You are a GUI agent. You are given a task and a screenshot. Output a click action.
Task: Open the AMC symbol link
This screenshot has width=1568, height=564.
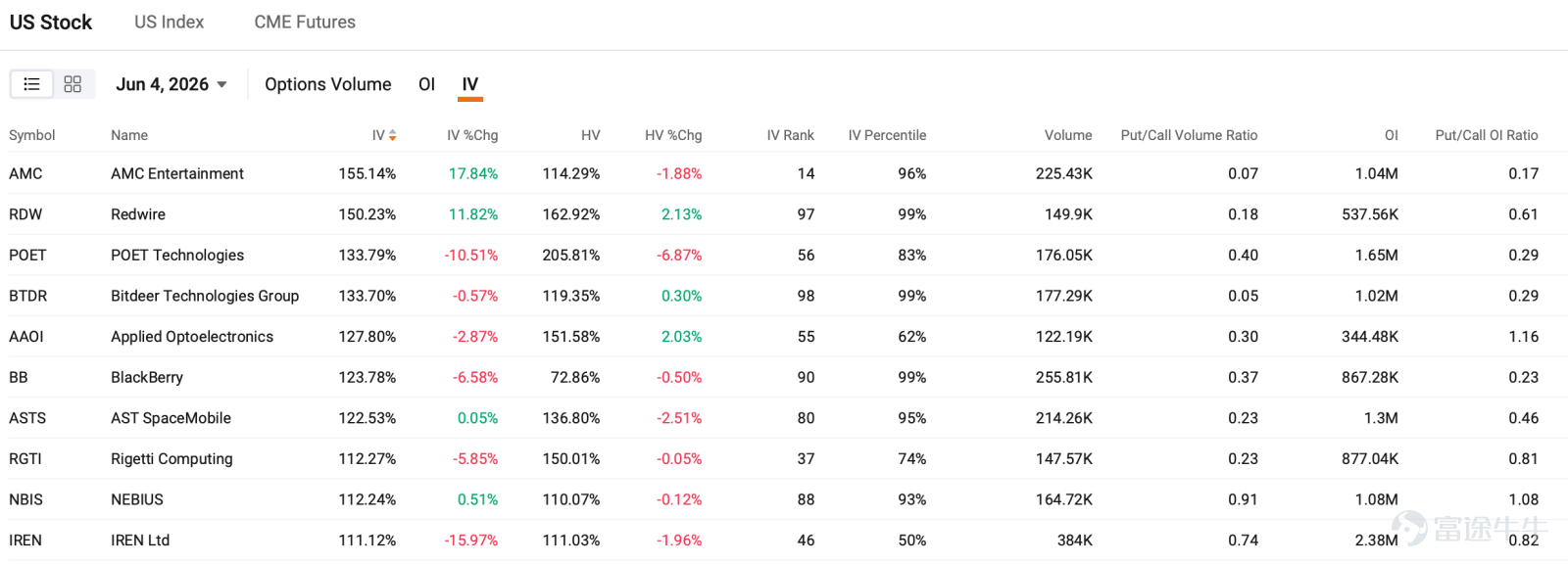(25, 173)
